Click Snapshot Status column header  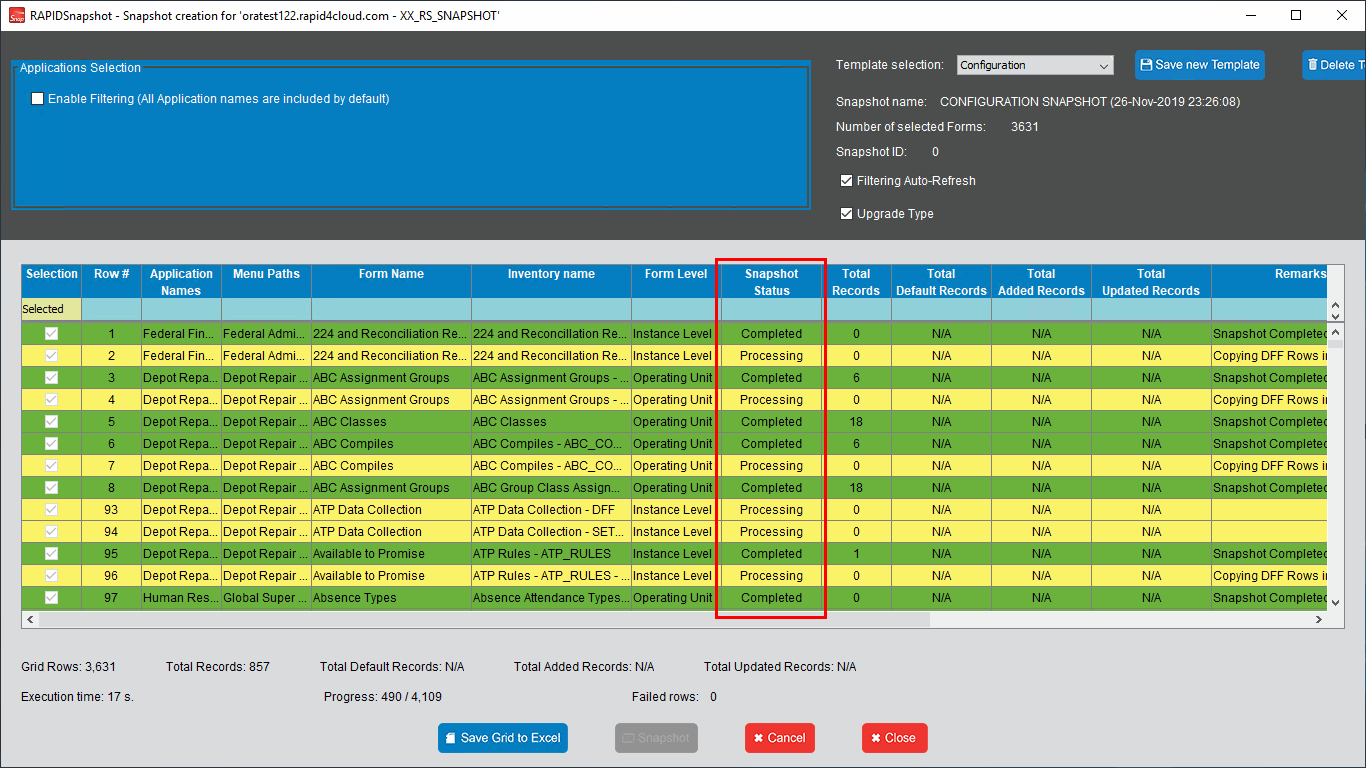[x=772, y=282]
